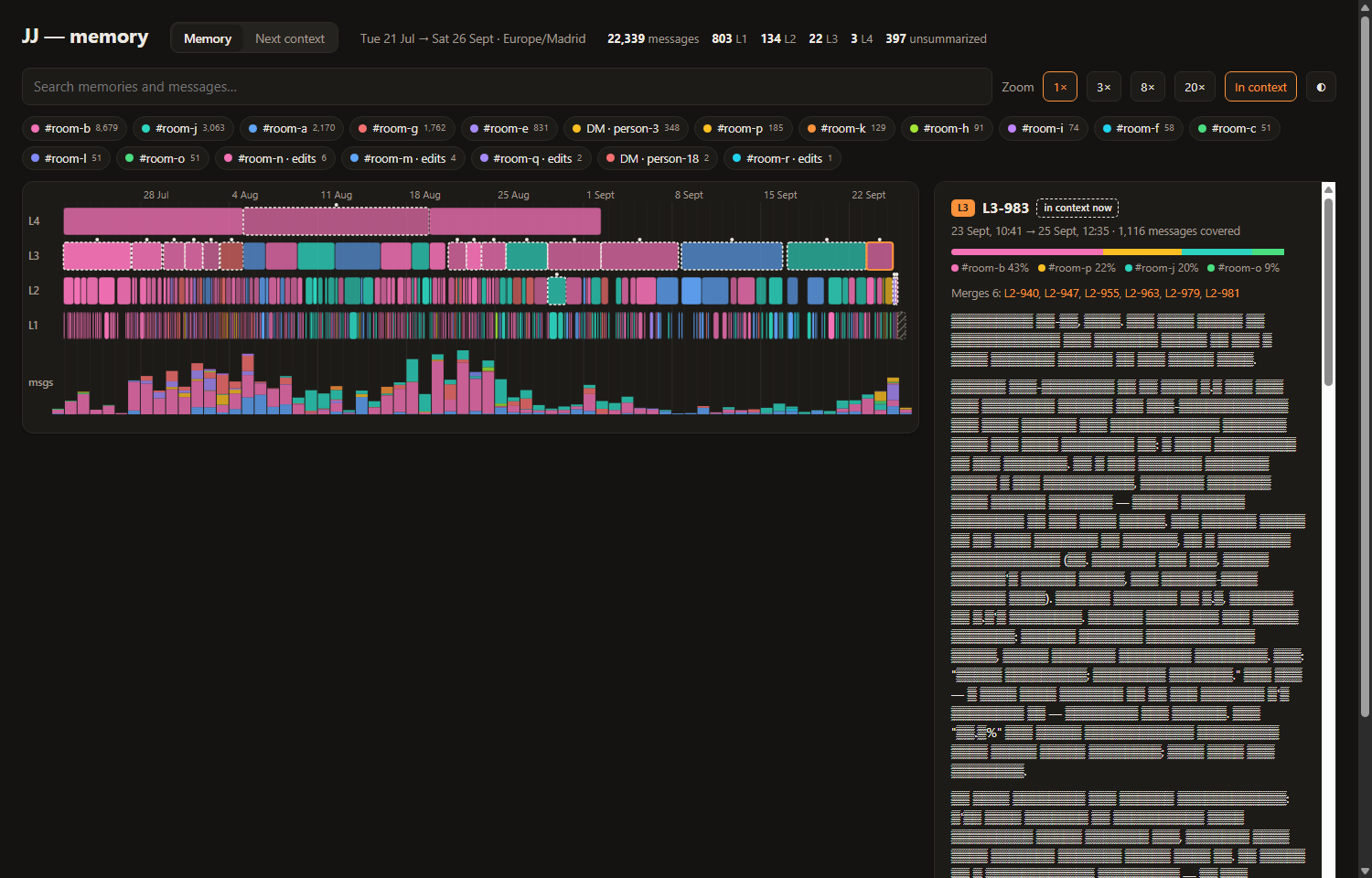This screenshot has width=1372, height=878.
Task: Select the blue dashed L3 block after 8 Sept
Action: [x=732, y=256]
